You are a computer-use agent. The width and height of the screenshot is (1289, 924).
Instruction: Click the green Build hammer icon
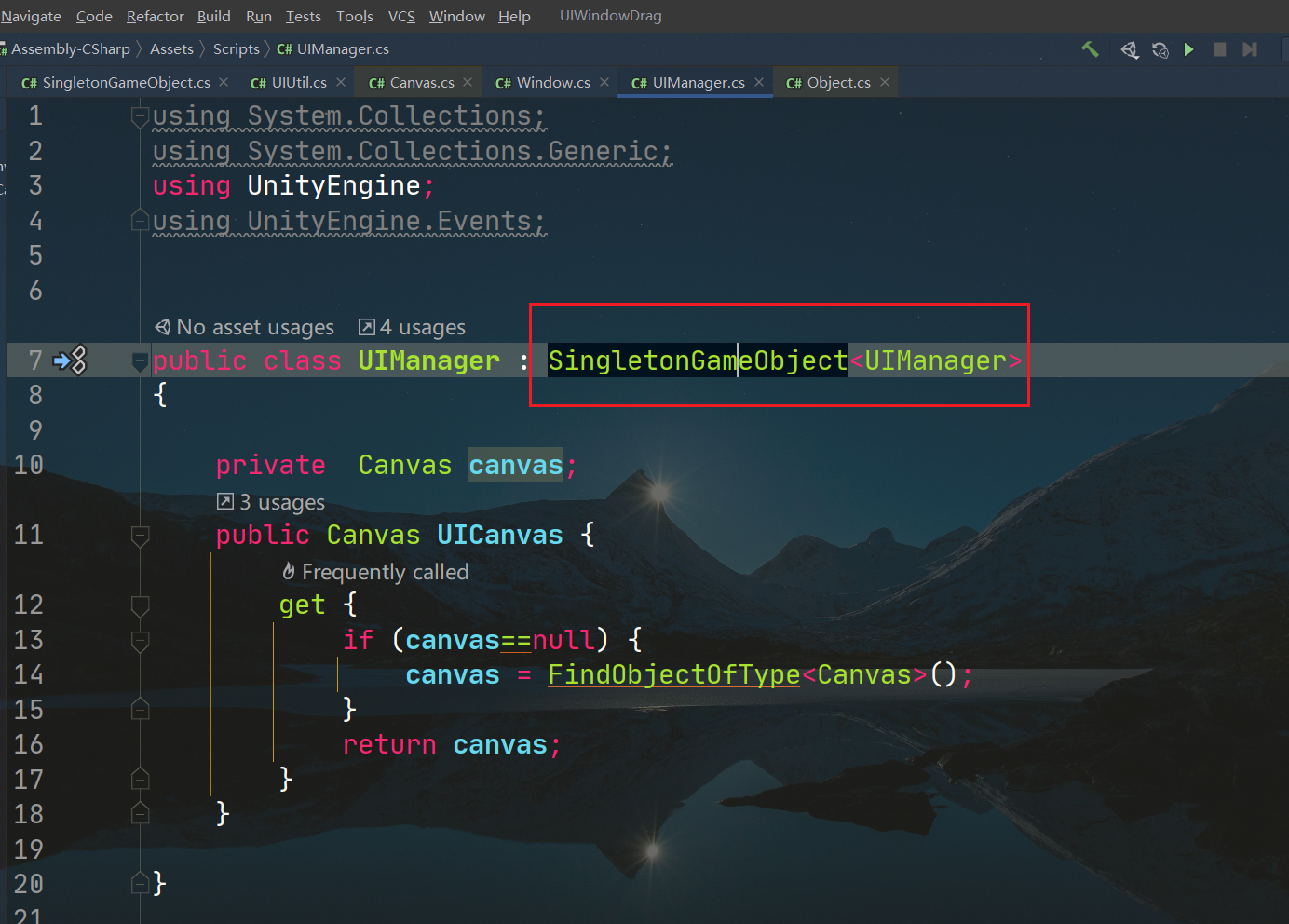click(1090, 49)
